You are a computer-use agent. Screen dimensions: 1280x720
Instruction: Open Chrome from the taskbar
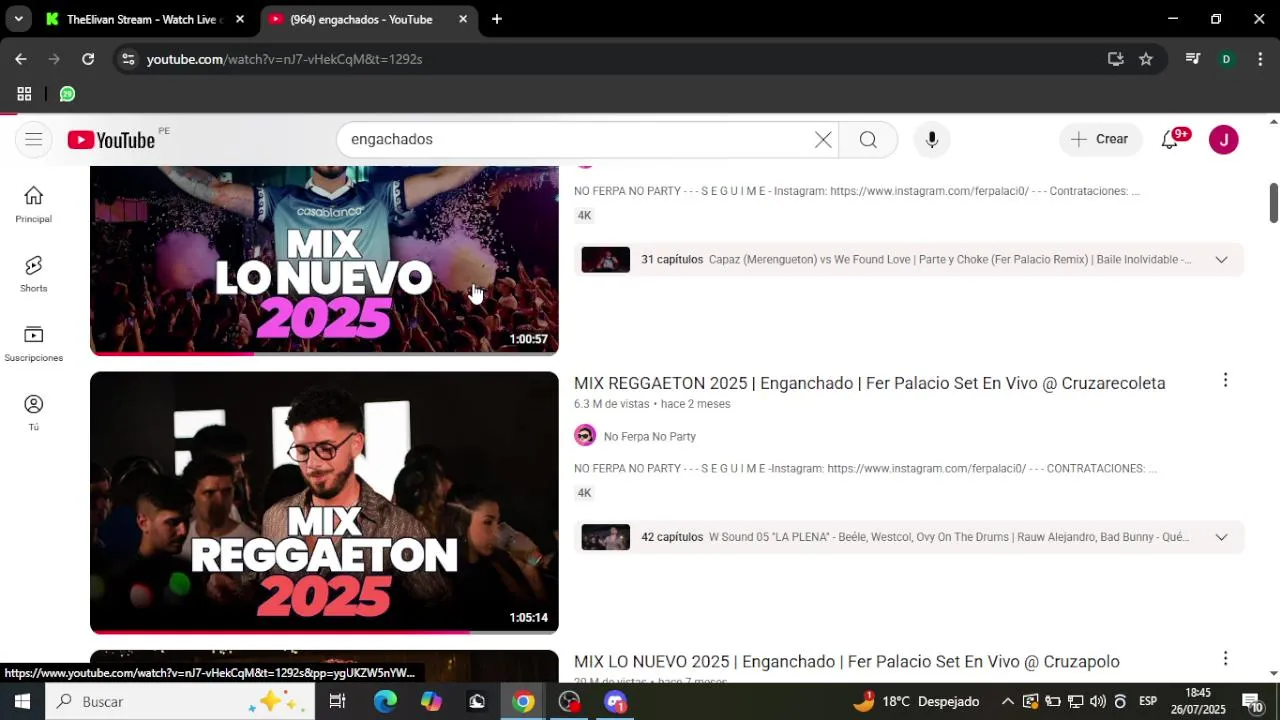(x=523, y=701)
